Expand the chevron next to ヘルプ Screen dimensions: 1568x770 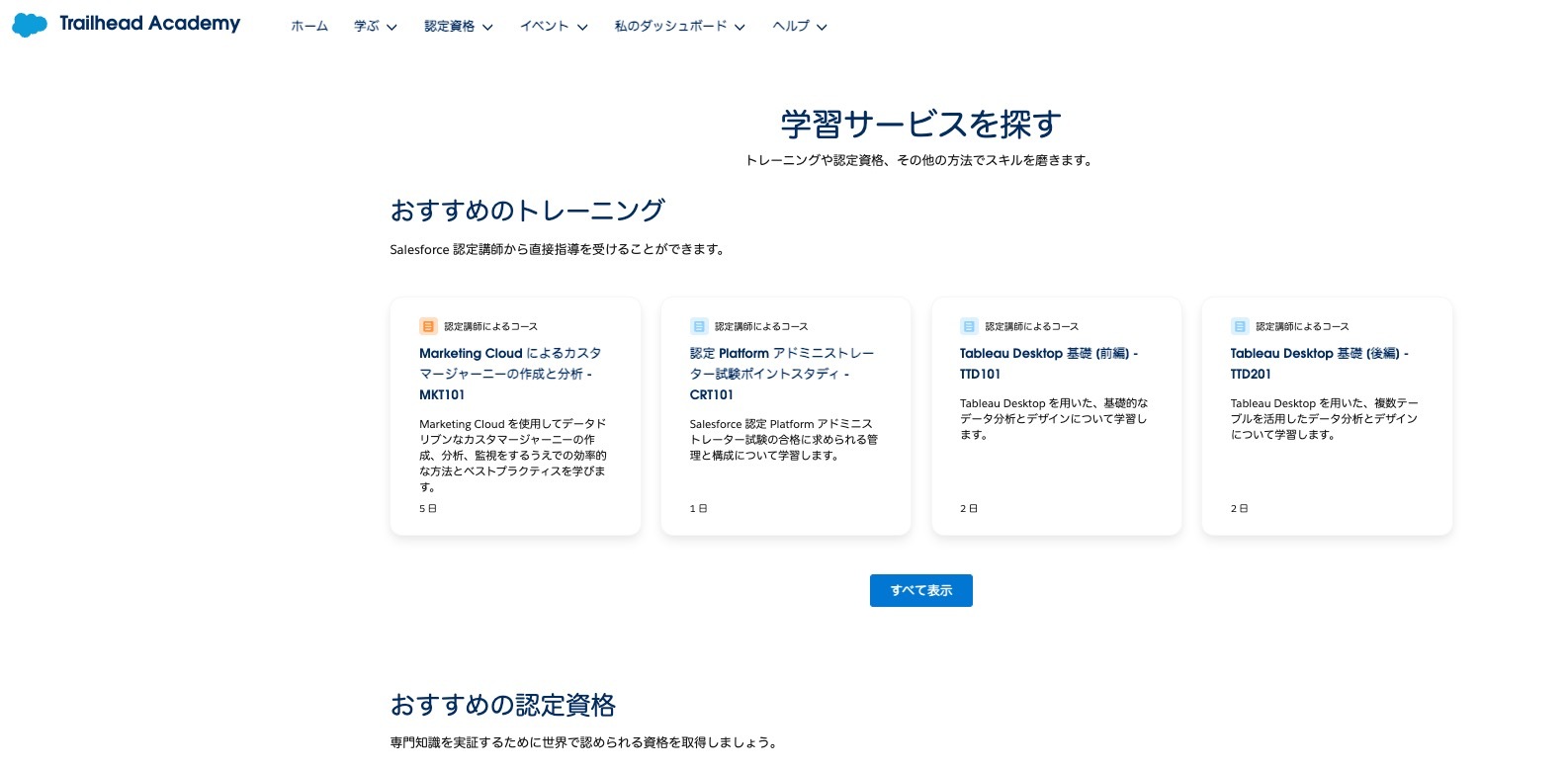(x=822, y=28)
